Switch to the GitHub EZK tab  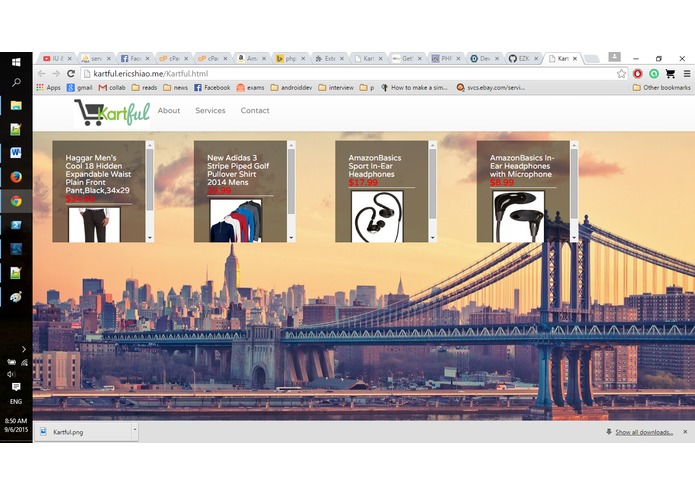[523, 58]
